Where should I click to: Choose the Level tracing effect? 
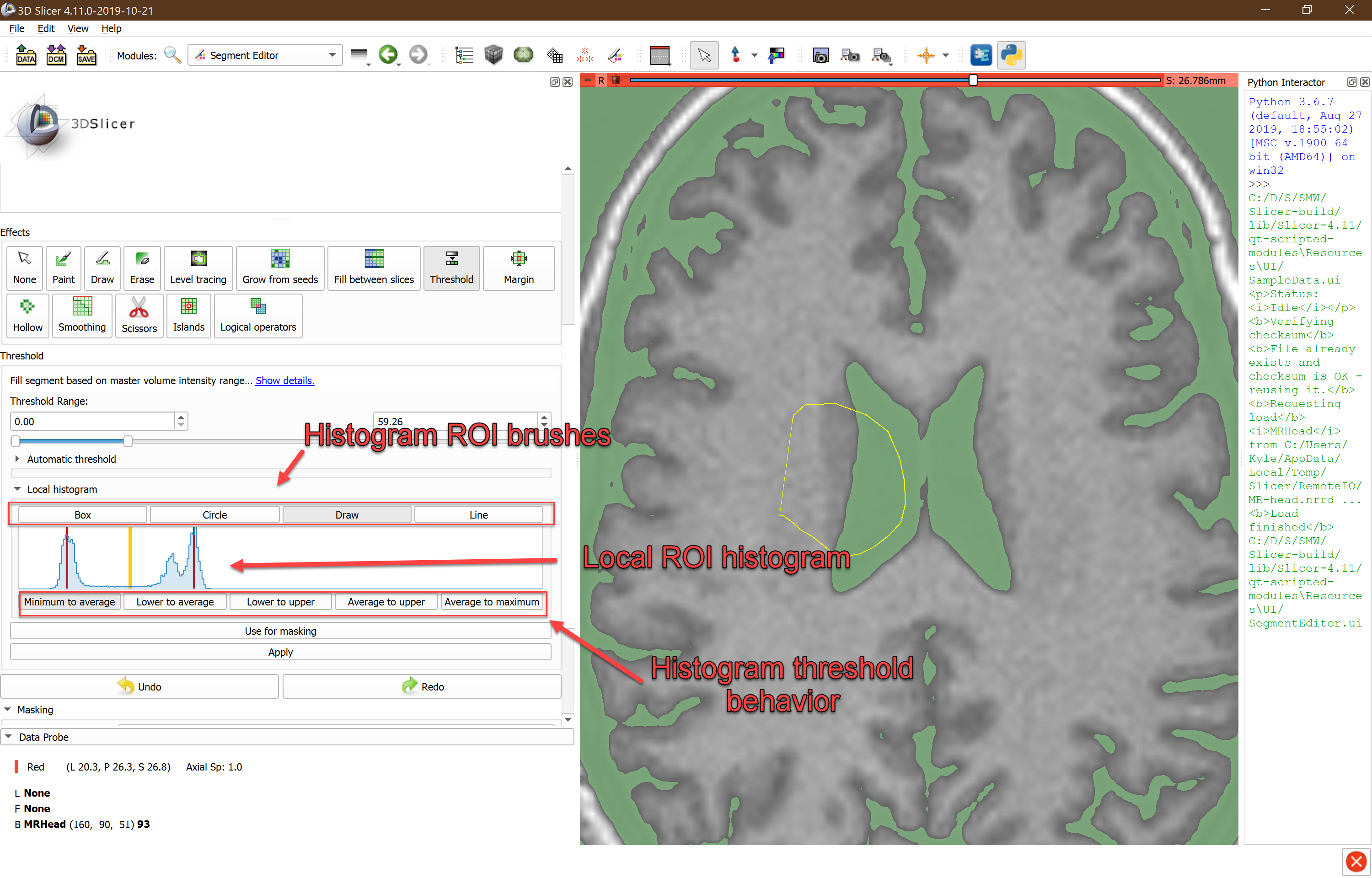click(198, 268)
